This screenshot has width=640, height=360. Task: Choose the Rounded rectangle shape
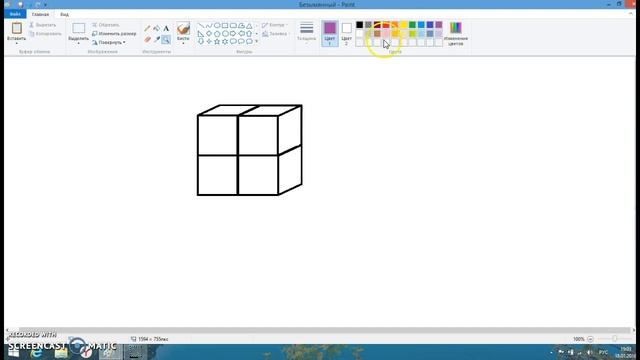(233, 26)
